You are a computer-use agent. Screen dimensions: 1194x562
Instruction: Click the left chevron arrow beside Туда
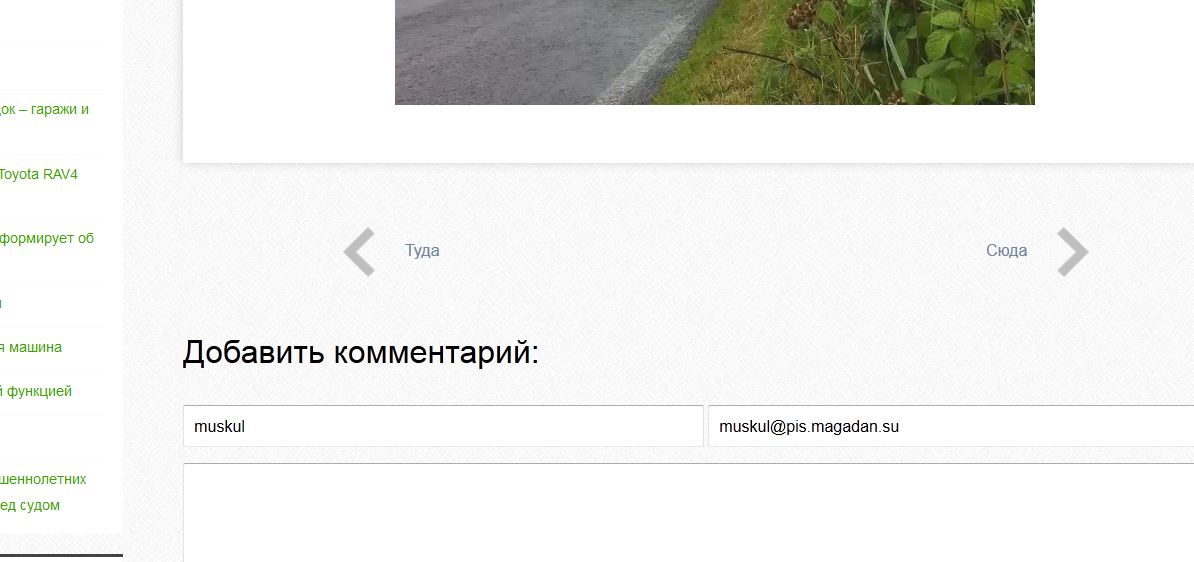pyautogui.click(x=359, y=251)
